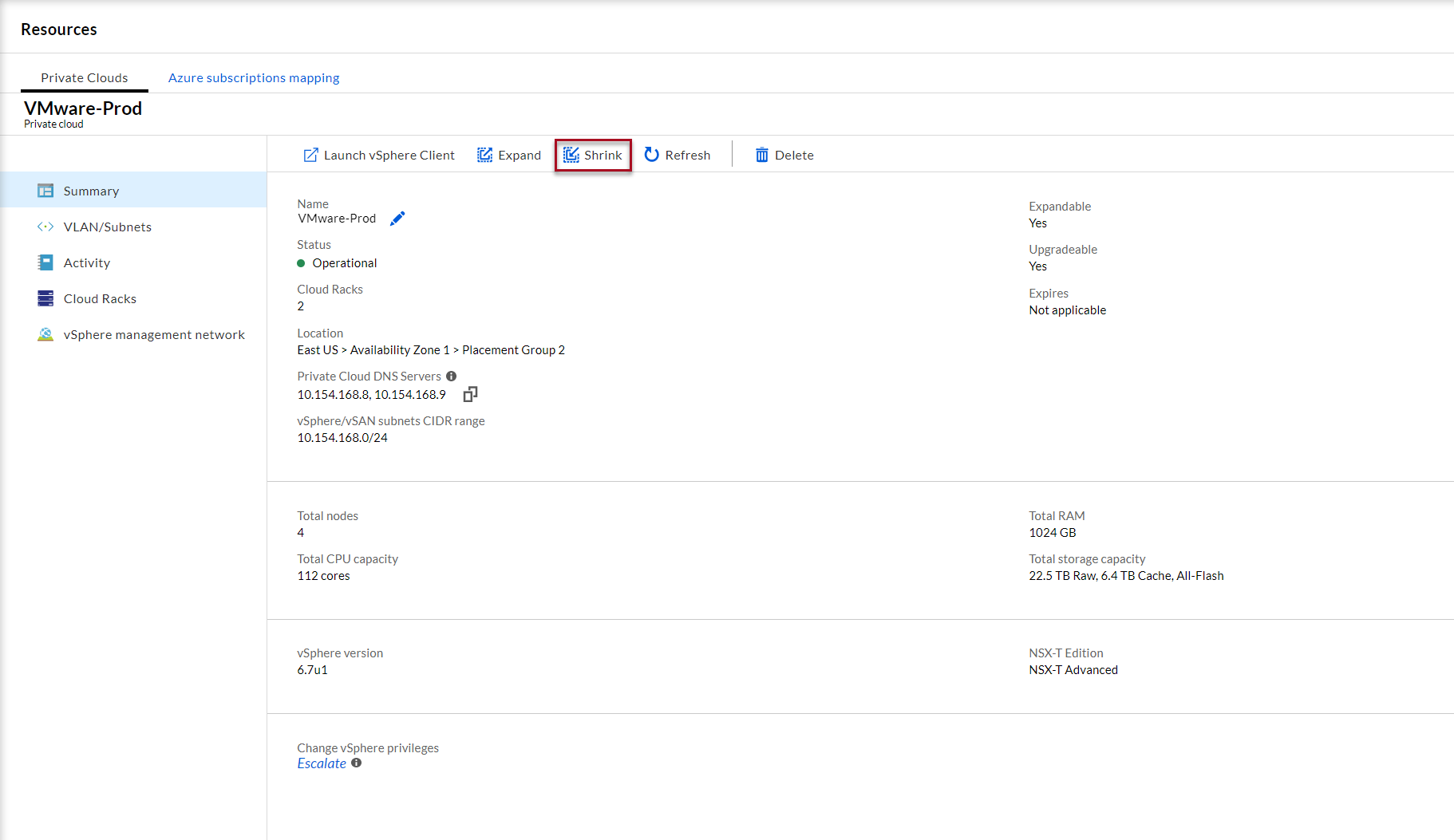Click the NSX-T Advanced edition value
Screen dimensions: 1454x840
point(1073,670)
